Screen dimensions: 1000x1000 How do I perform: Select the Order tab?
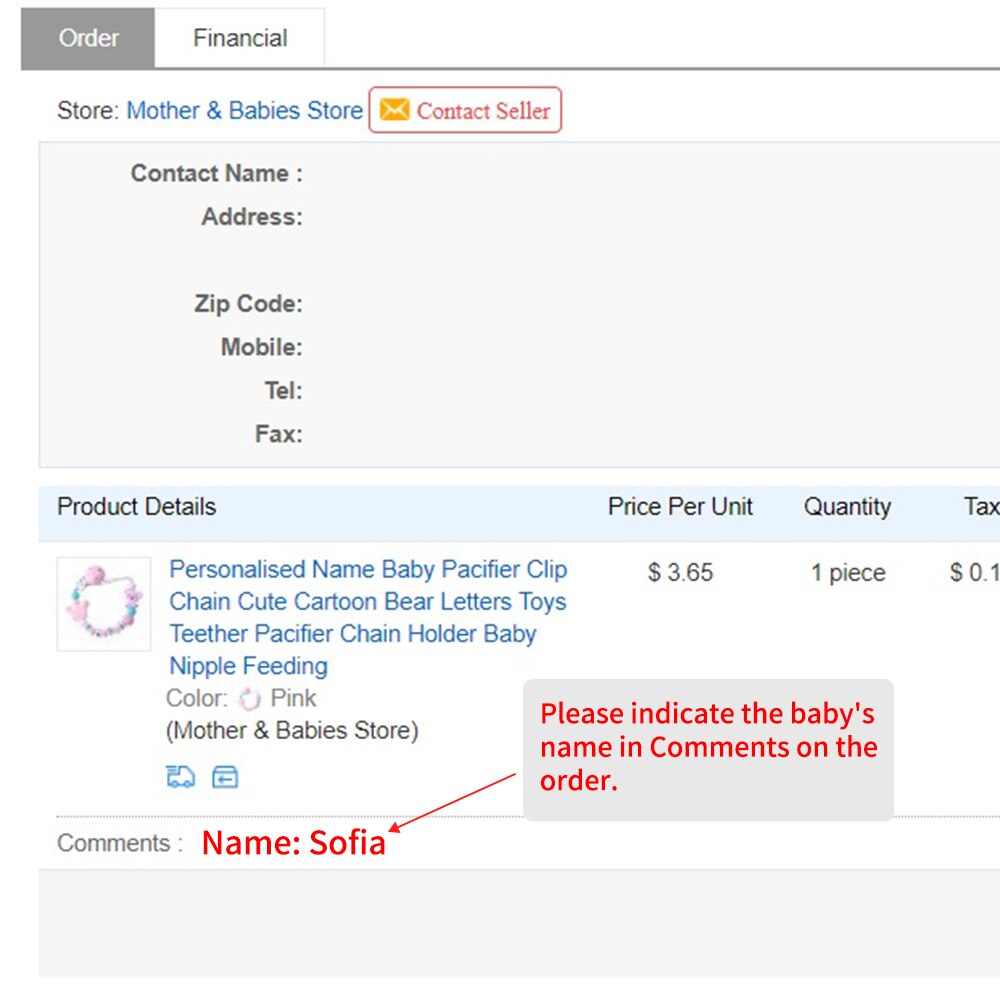click(x=88, y=38)
